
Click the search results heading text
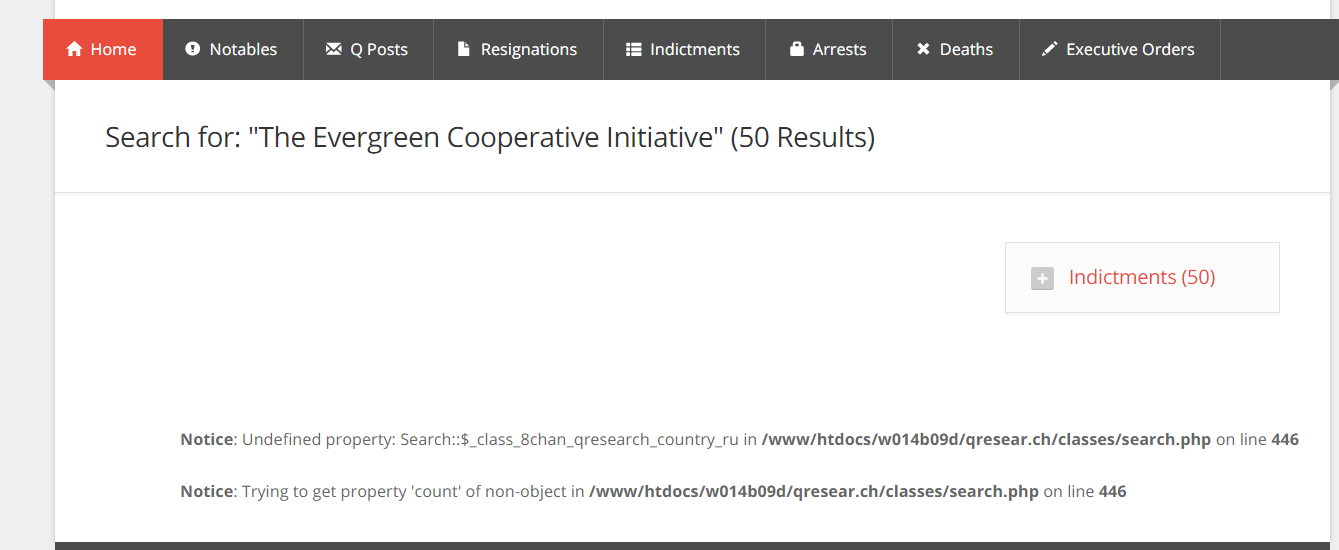pyautogui.click(x=490, y=137)
